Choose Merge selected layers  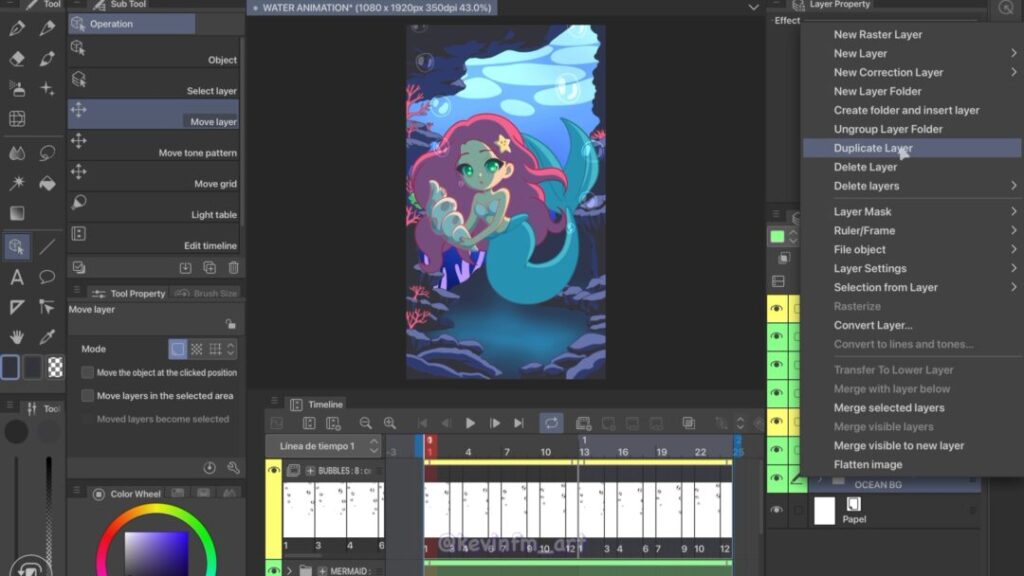(x=912, y=408)
